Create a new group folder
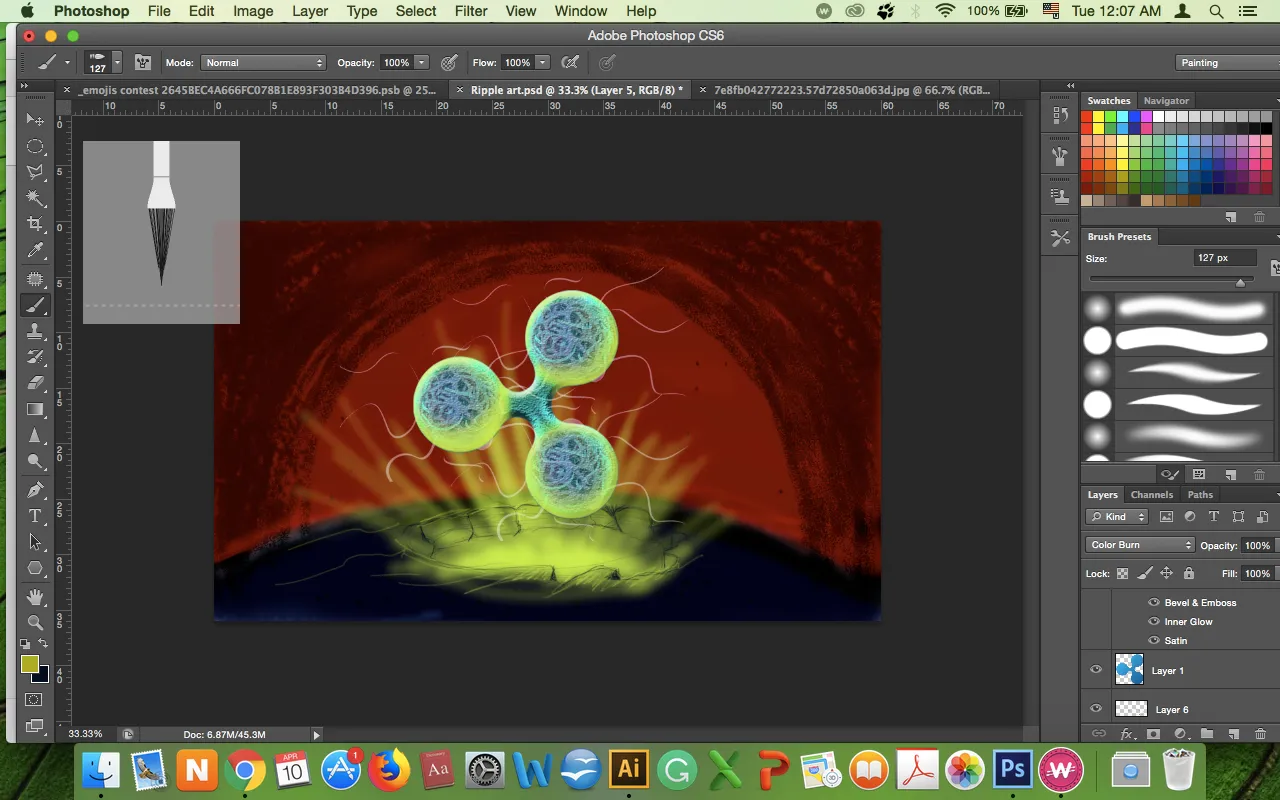 coord(1207,734)
